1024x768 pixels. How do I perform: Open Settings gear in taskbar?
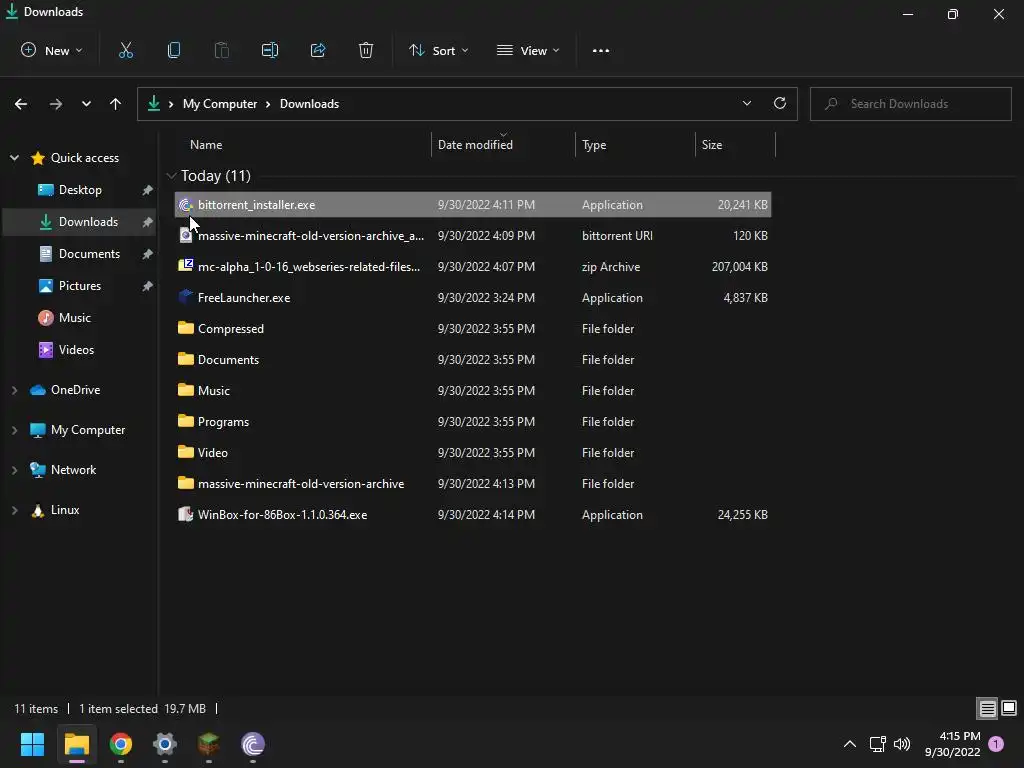click(x=165, y=744)
